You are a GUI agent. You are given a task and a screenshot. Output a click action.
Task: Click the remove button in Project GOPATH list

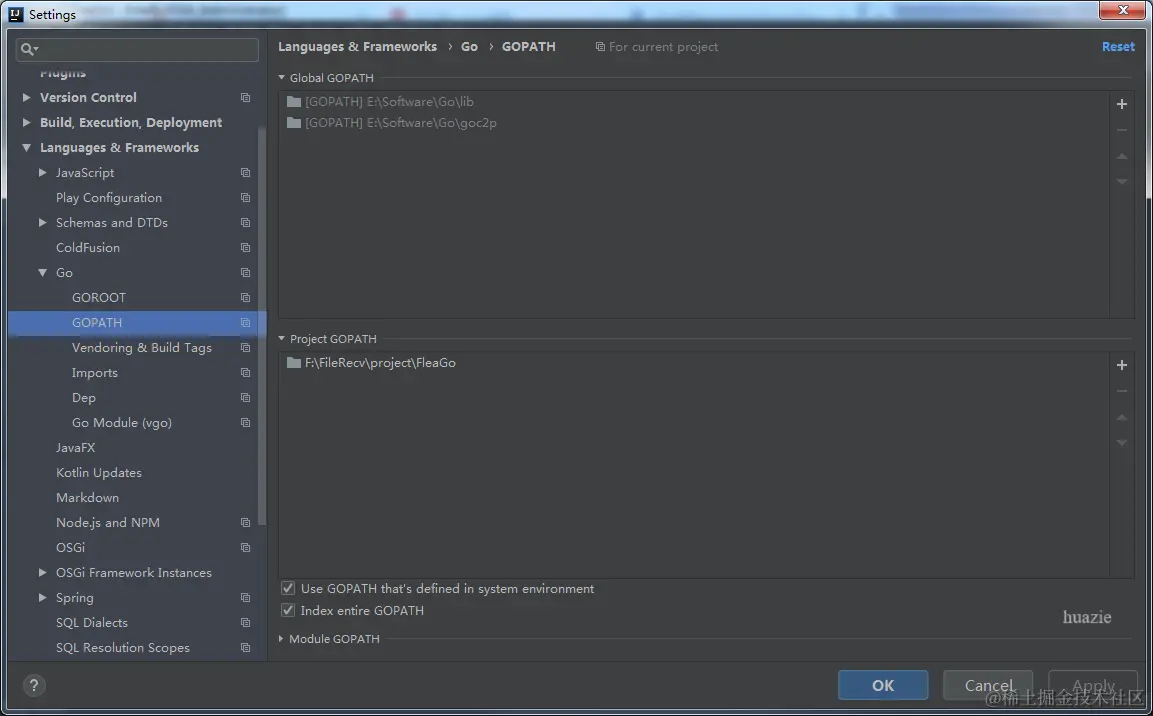[1121, 391]
